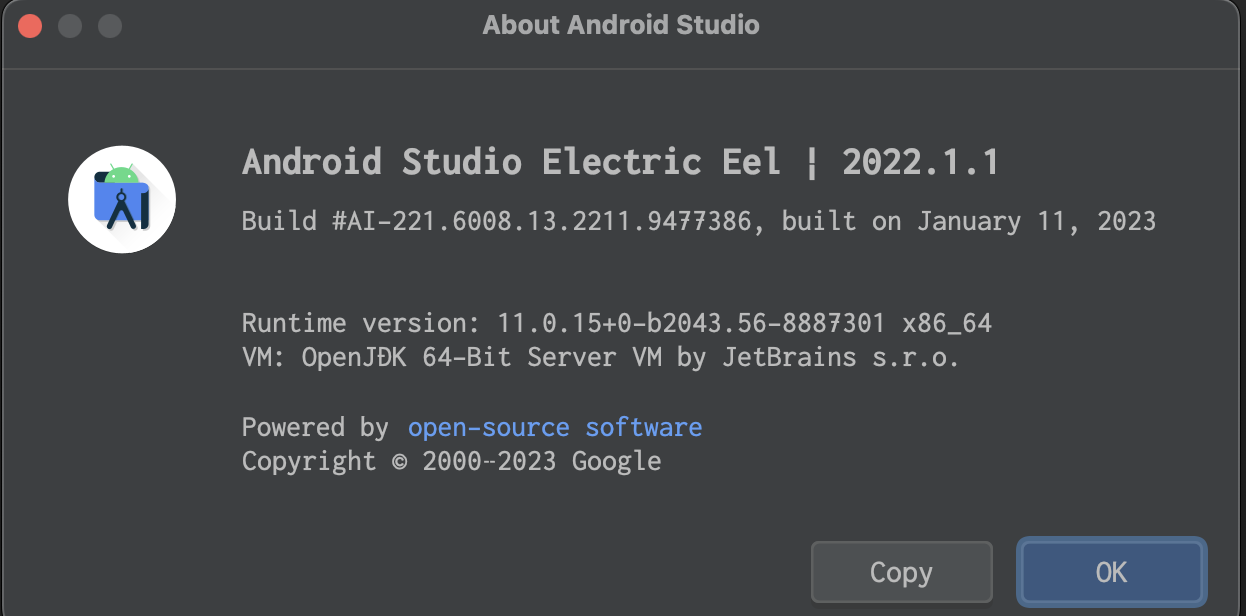Click the word 'open-source' in the link
The height and width of the screenshot is (616, 1246).
click(x=488, y=427)
